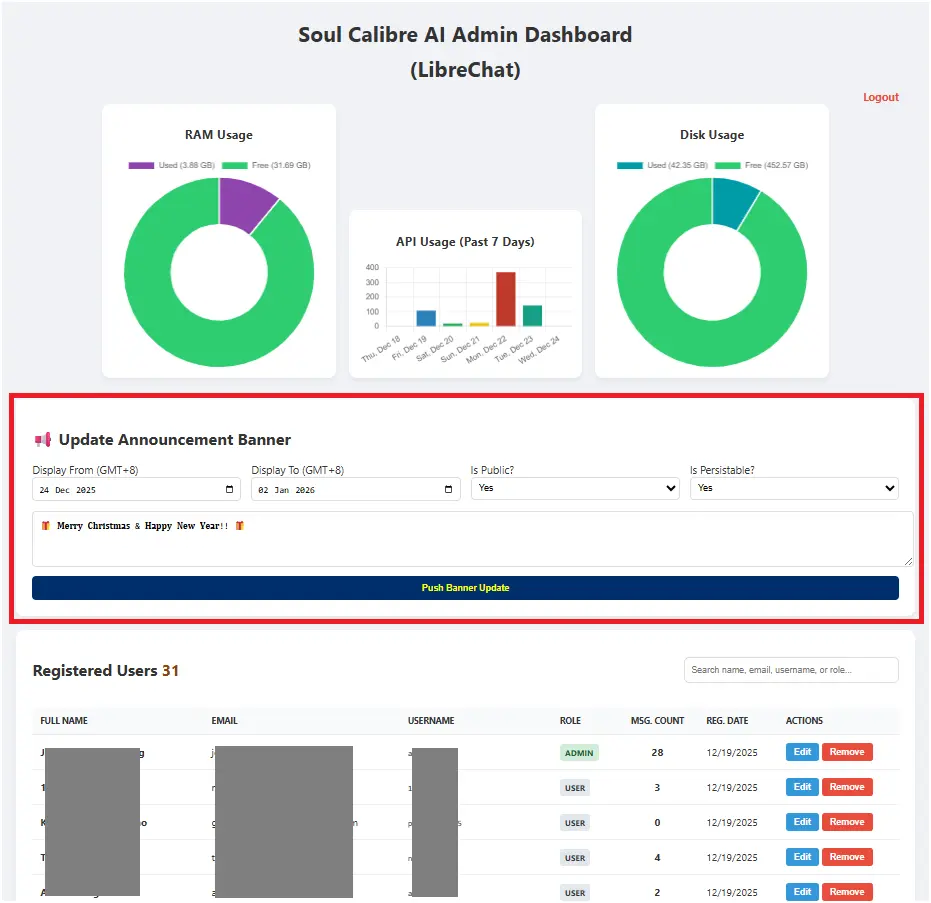Click the blue Fri, Dec 19 API usage bar
The height and width of the screenshot is (903, 931).
[426, 318]
